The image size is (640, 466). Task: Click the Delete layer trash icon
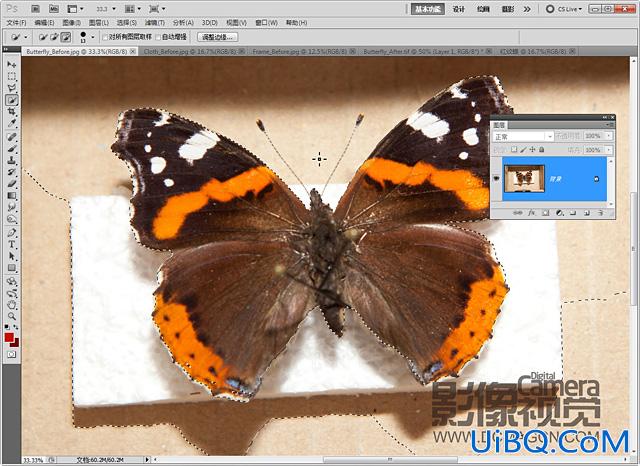pos(600,213)
